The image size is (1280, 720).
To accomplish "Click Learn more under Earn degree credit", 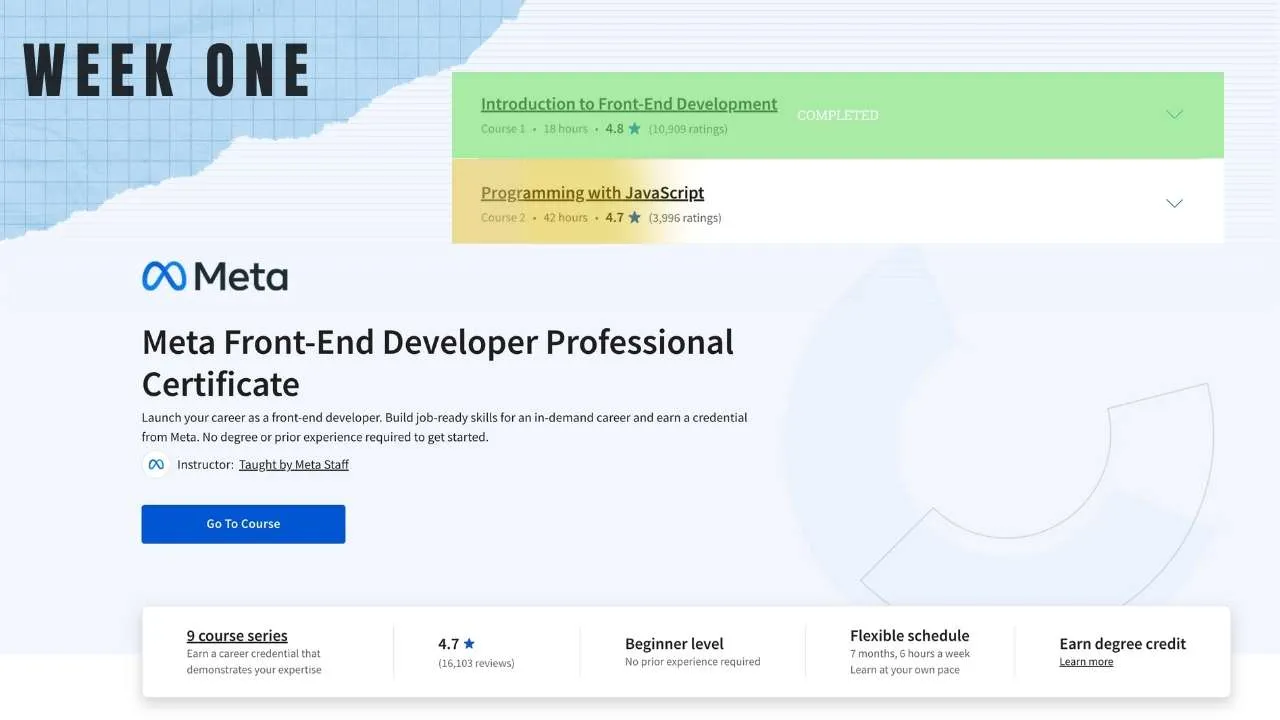I will [x=1086, y=662].
